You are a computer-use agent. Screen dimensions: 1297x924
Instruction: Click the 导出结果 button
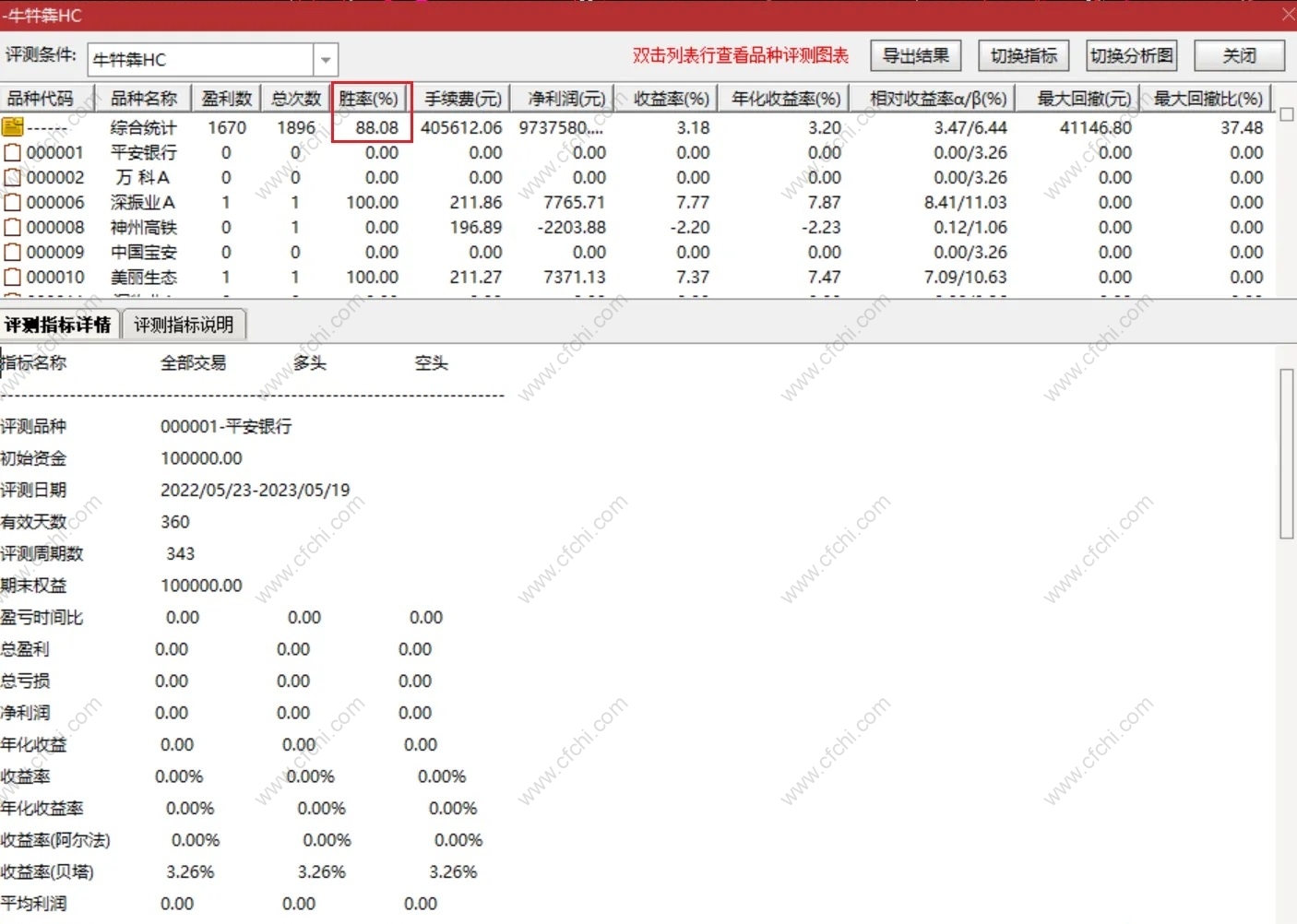click(916, 55)
